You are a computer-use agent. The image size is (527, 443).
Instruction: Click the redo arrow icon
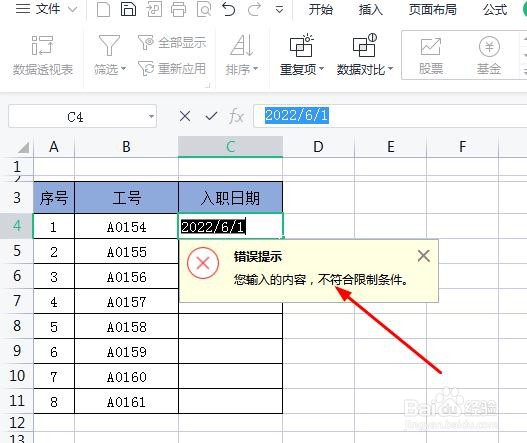(x=254, y=9)
